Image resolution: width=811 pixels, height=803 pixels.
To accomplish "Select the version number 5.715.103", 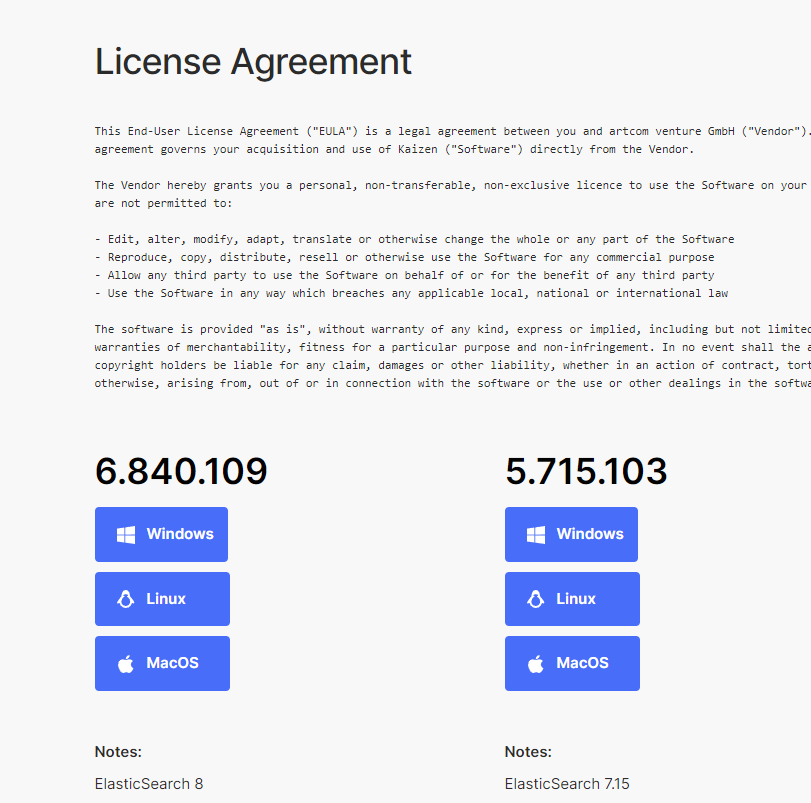I will pos(586,471).
